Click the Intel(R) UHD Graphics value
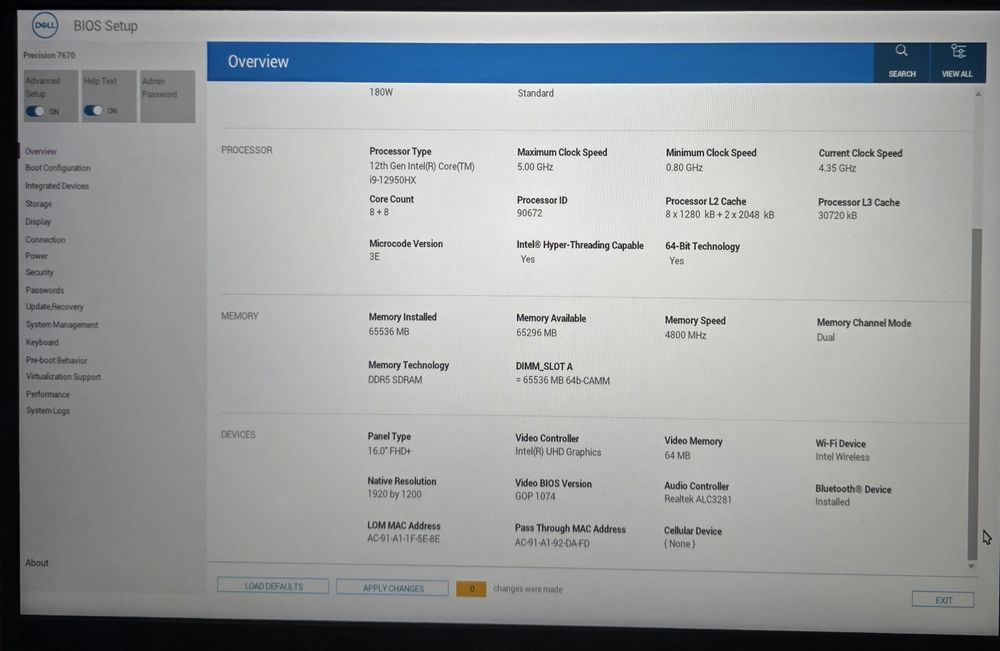The image size is (1000, 651). tap(558, 452)
